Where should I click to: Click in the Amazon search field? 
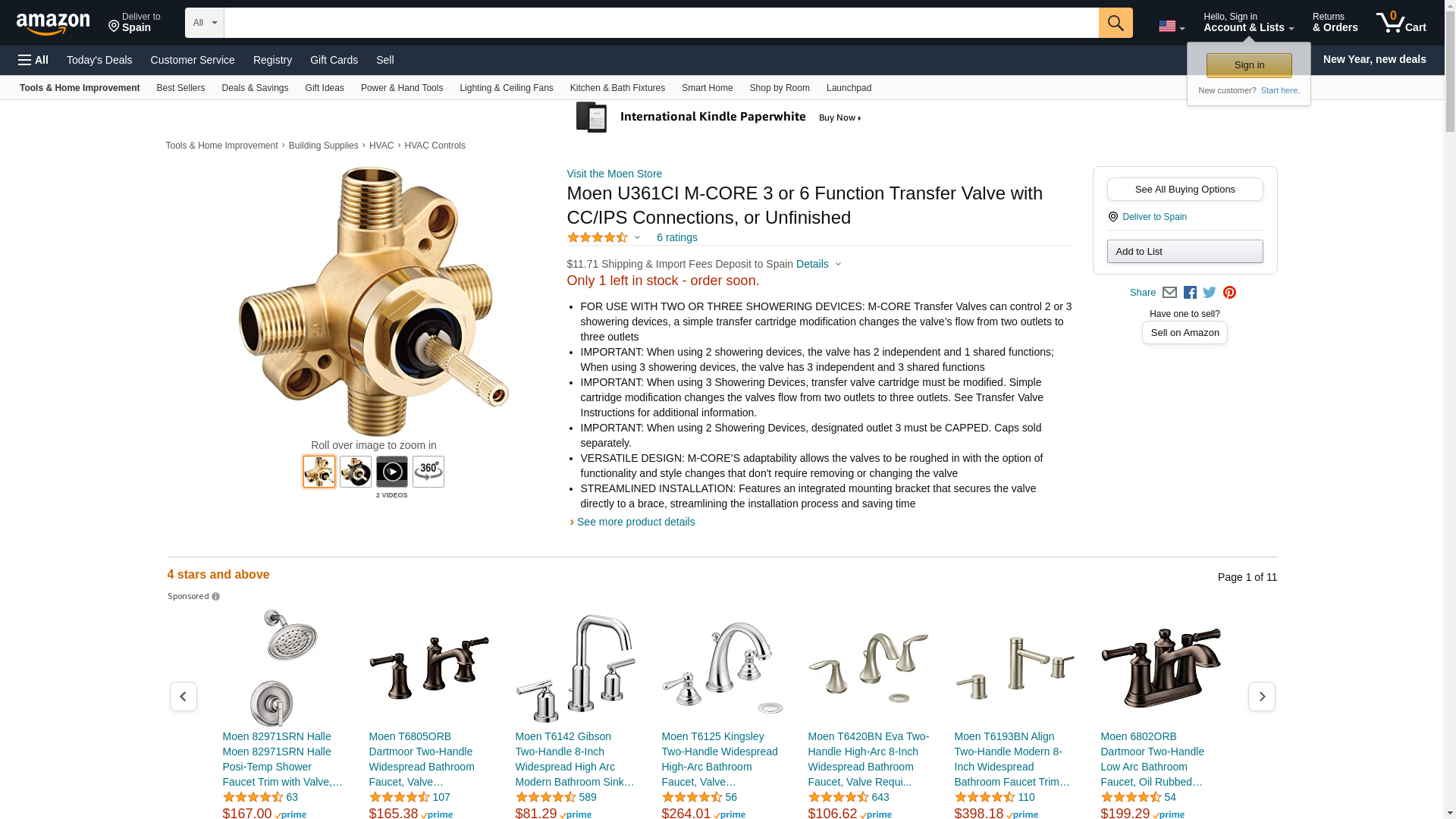point(661,23)
